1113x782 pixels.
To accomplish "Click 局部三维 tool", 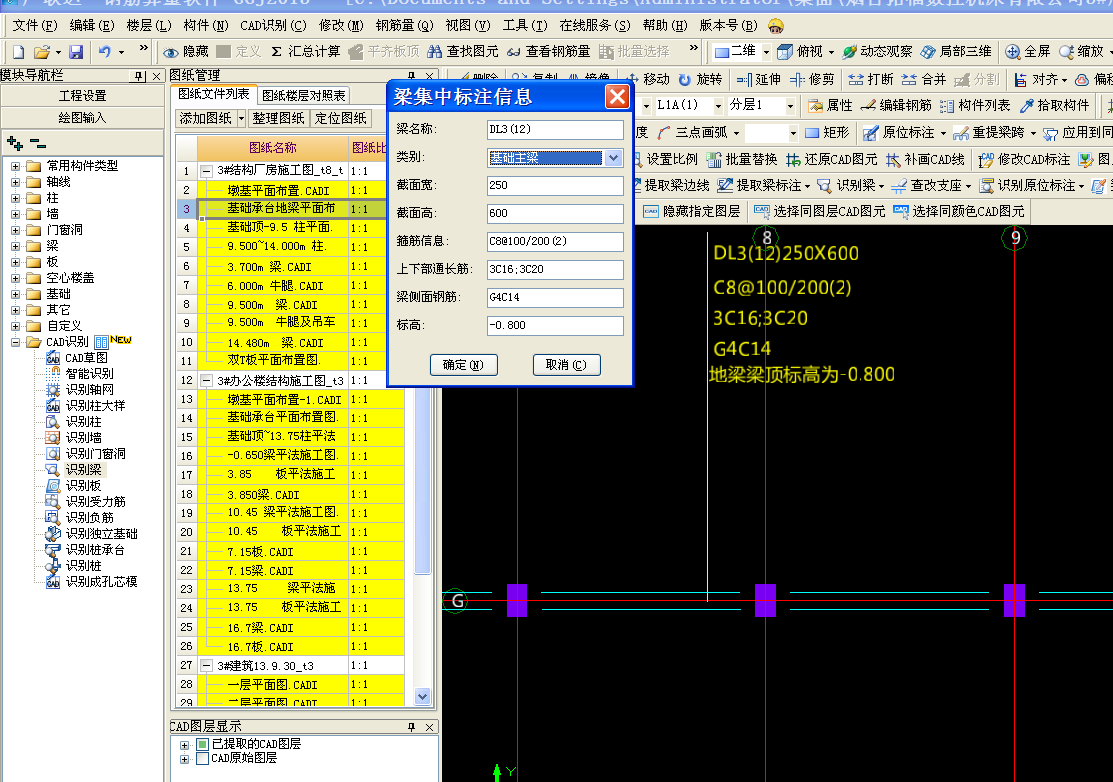I will (x=956, y=52).
